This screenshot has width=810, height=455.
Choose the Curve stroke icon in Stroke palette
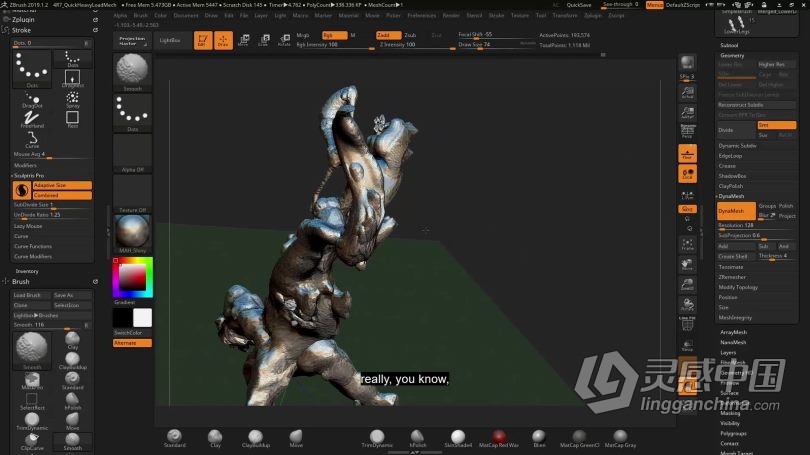click(32, 139)
